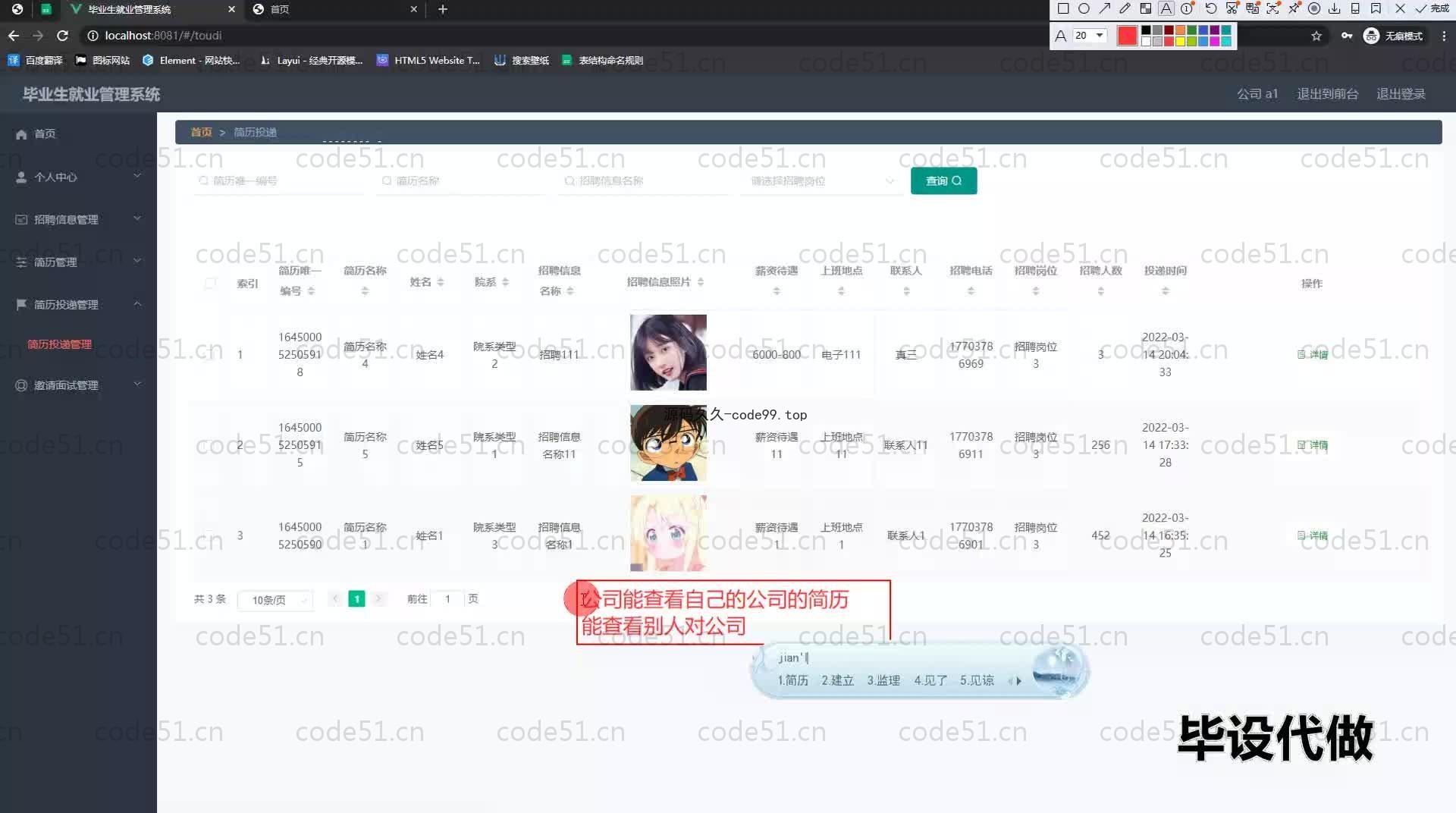Click 退出登录 link
This screenshot has height=813, width=1456.
[1401, 94]
